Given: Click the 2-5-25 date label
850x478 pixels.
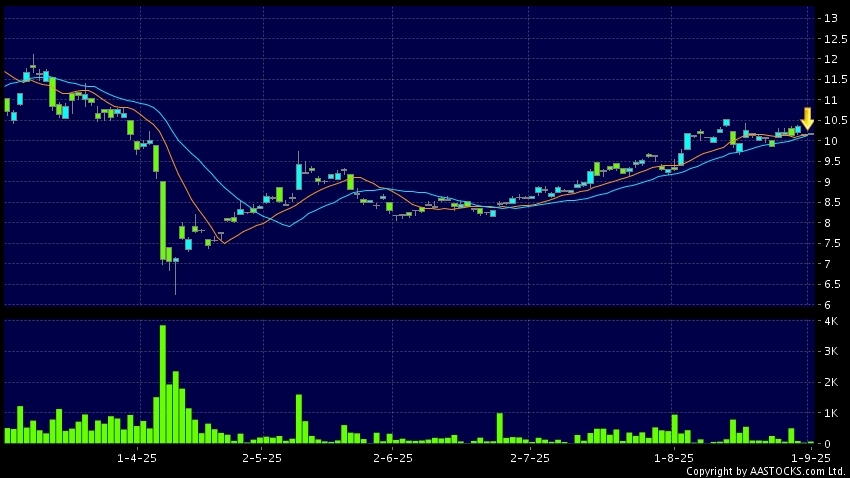Looking at the screenshot, I should 262,458.
